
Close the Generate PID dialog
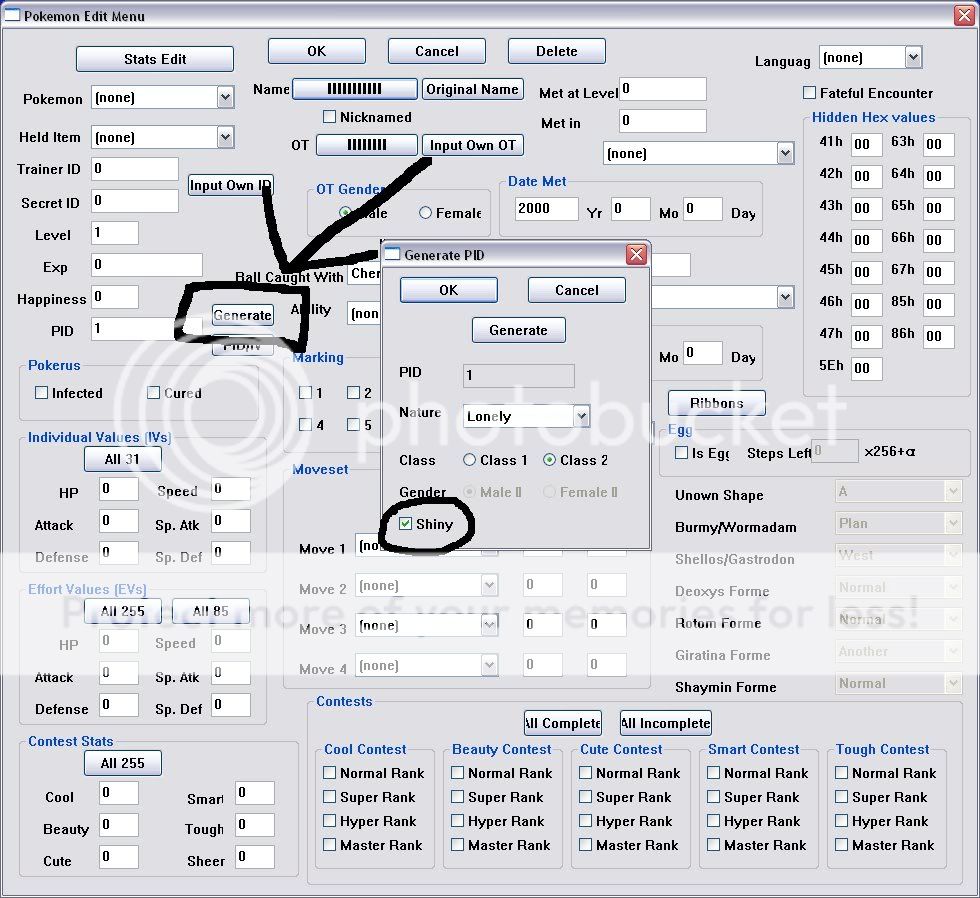point(636,255)
